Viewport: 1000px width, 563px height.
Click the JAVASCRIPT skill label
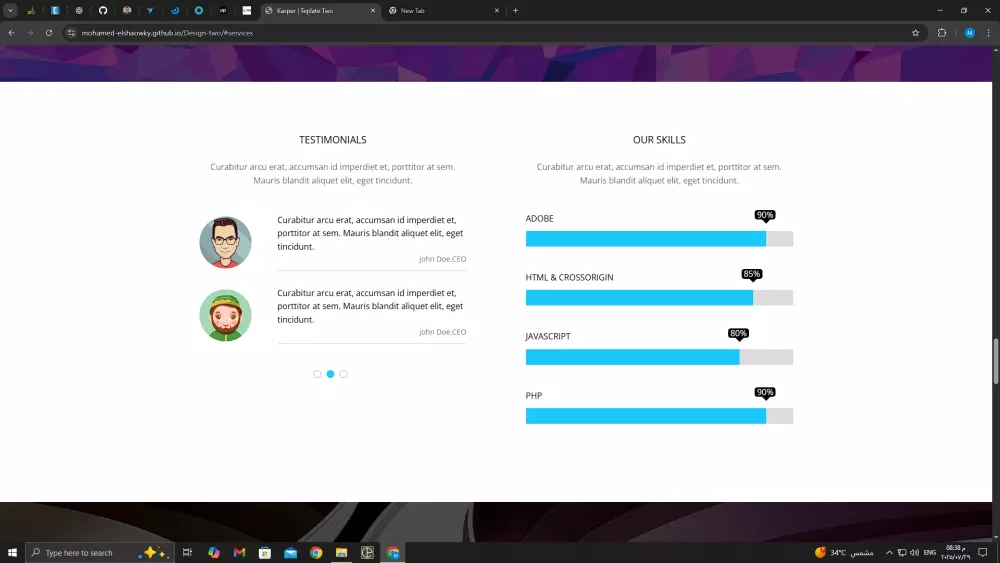click(x=547, y=336)
